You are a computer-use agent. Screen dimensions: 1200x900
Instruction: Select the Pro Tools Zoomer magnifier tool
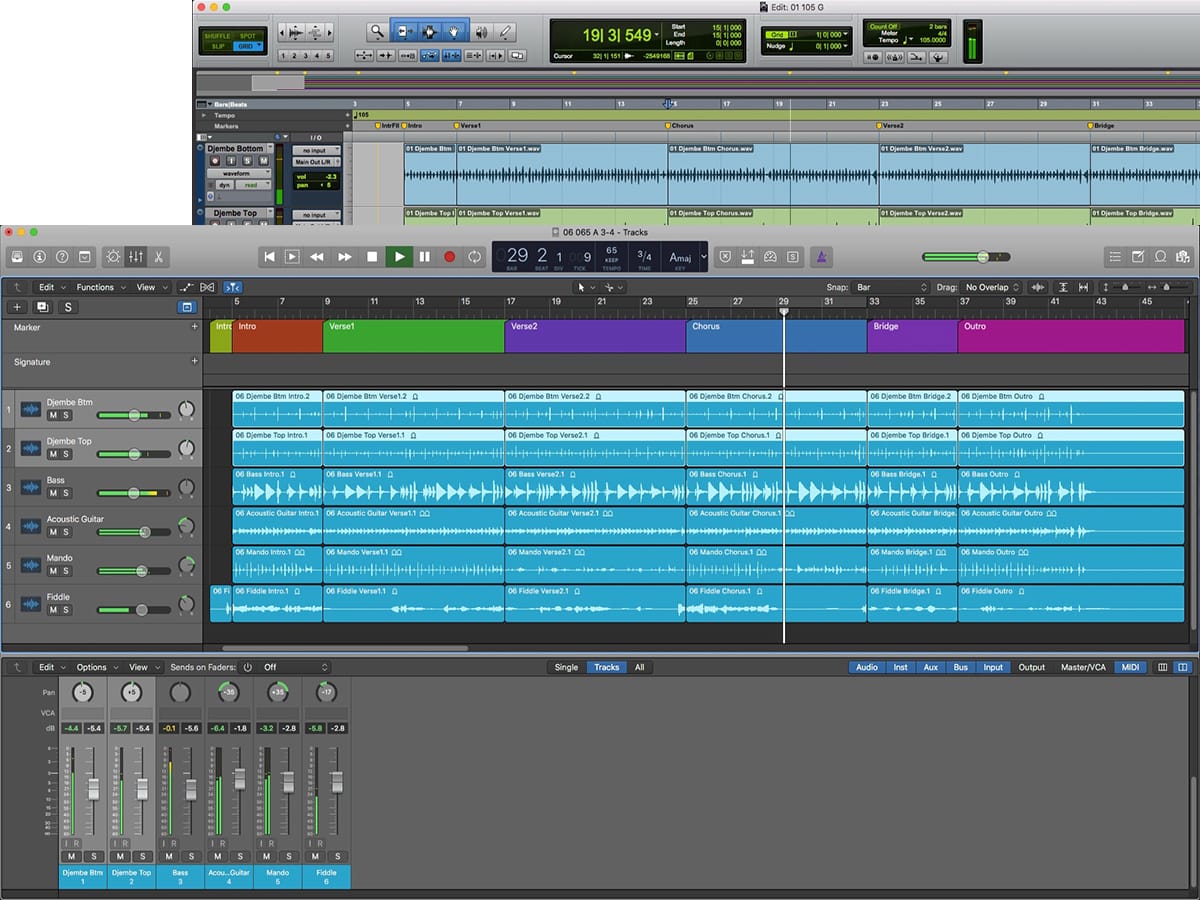pyautogui.click(x=376, y=32)
